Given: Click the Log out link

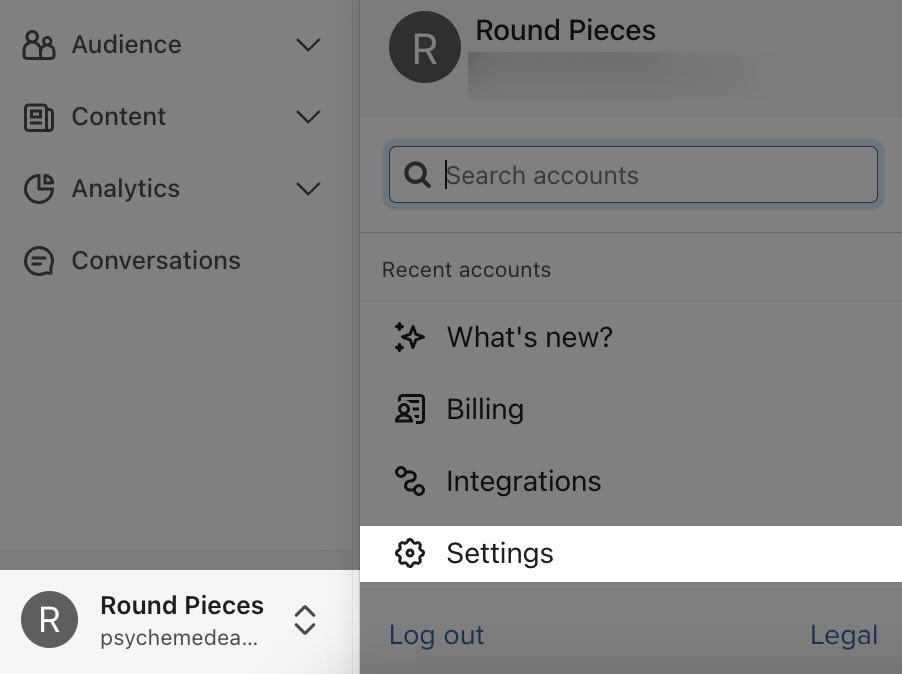Looking at the screenshot, I should tap(436, 635).
